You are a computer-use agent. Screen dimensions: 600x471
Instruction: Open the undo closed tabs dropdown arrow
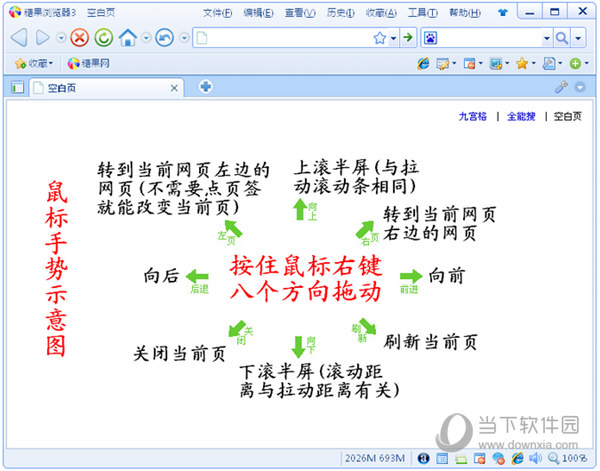[x=184, y=38]
